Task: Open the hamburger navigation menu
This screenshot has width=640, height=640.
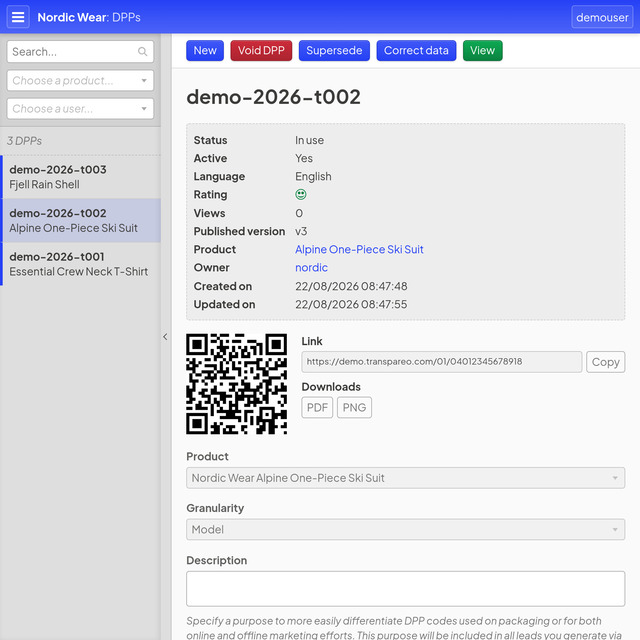Action: point(18,17)
